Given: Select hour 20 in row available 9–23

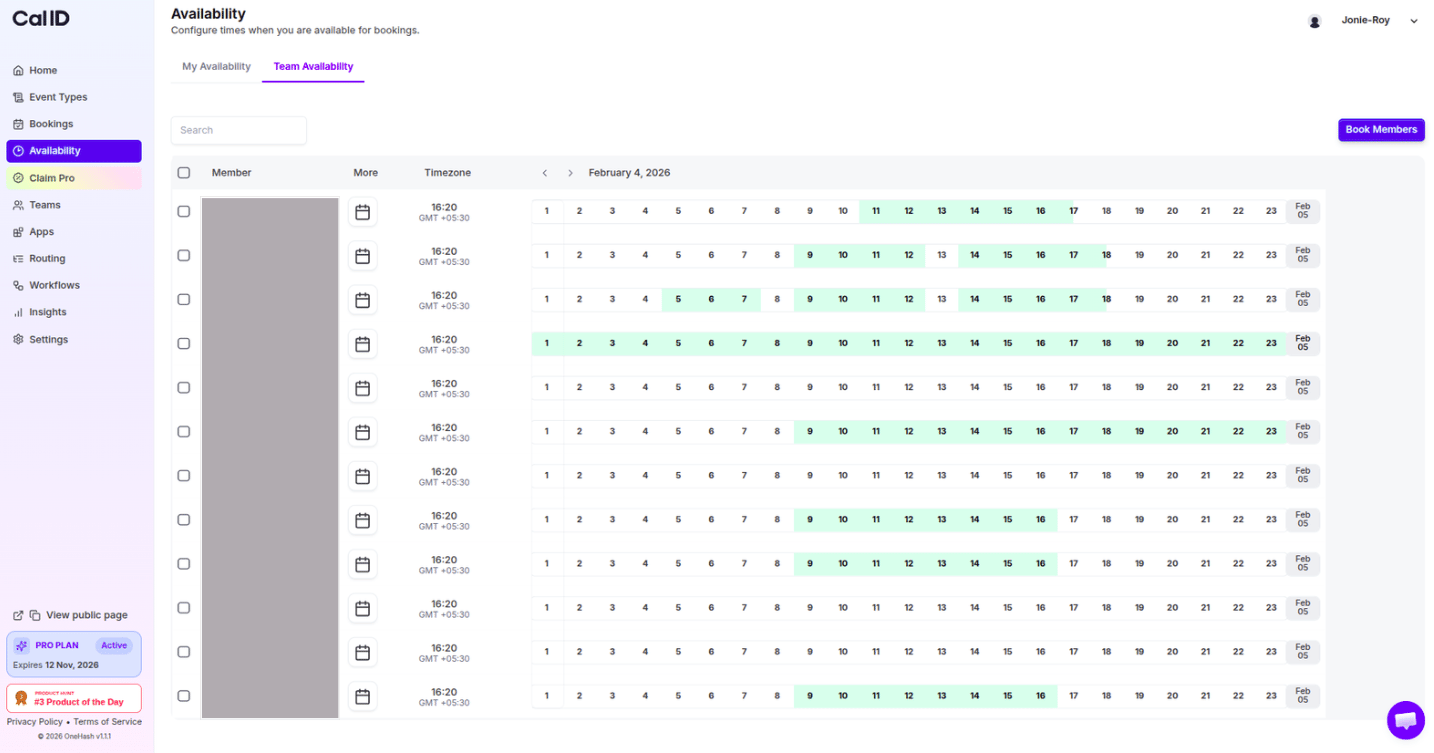Looking at the screenshot, I should pos(1172,431).
